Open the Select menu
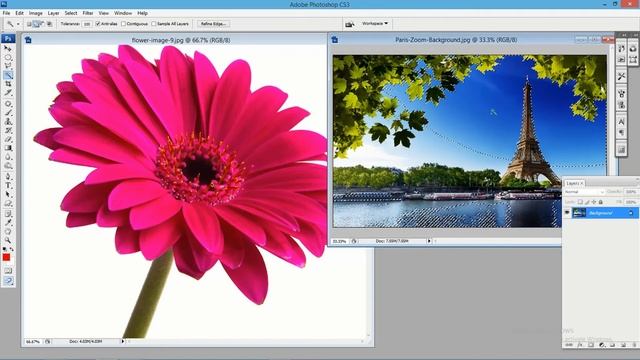This screenshot has width=640, height=360. point(71,13)
